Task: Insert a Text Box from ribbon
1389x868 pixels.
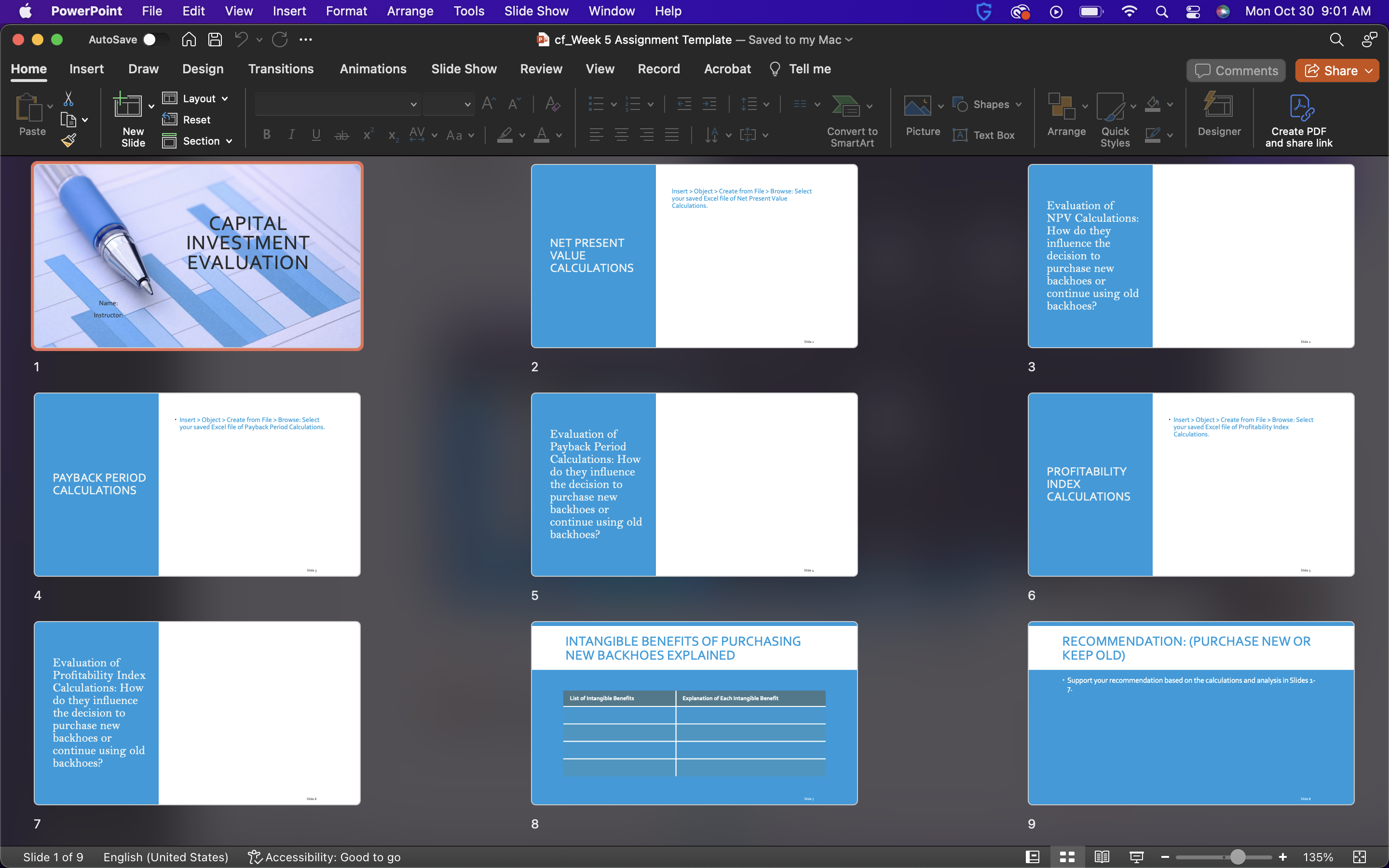Action: click(x=984, y=135)
